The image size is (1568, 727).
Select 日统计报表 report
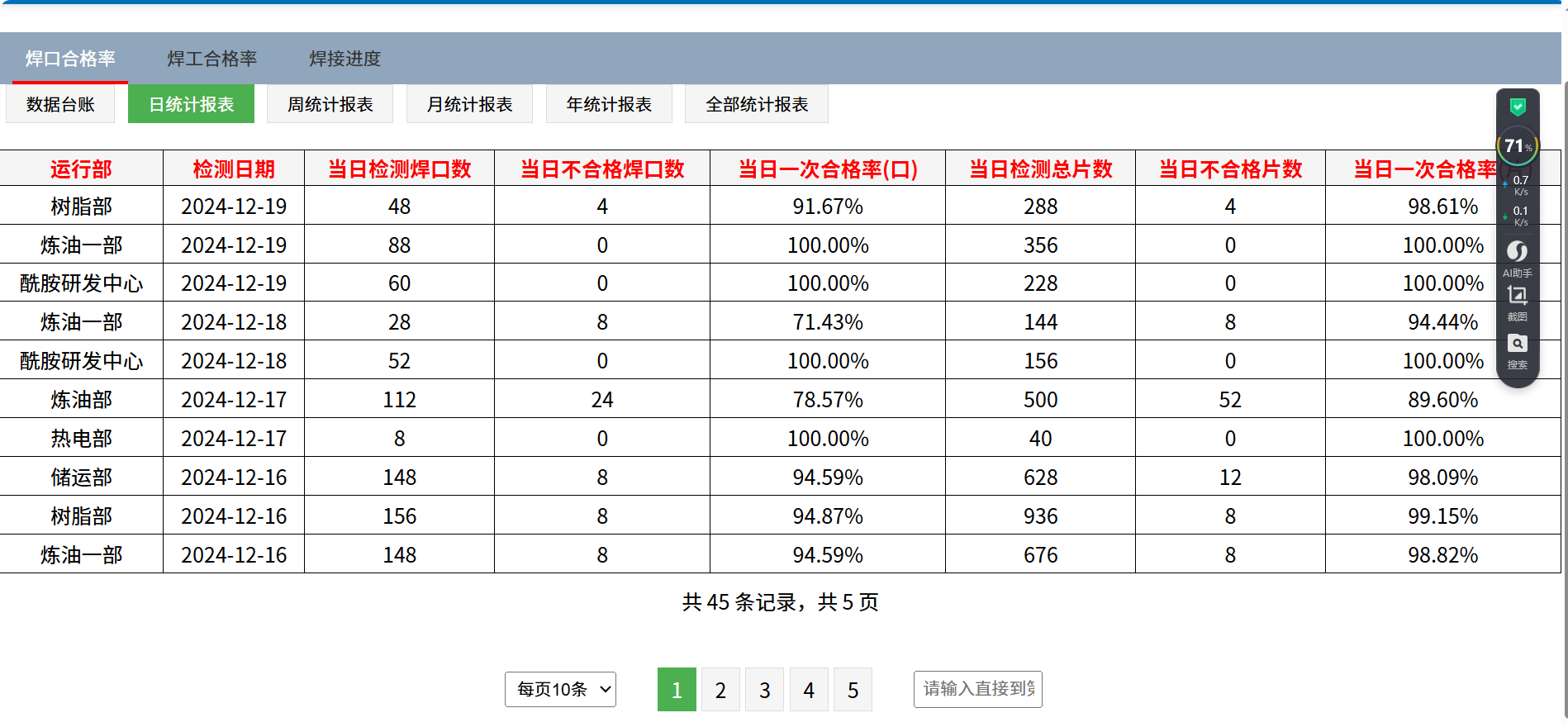click(x=191, y=104)
